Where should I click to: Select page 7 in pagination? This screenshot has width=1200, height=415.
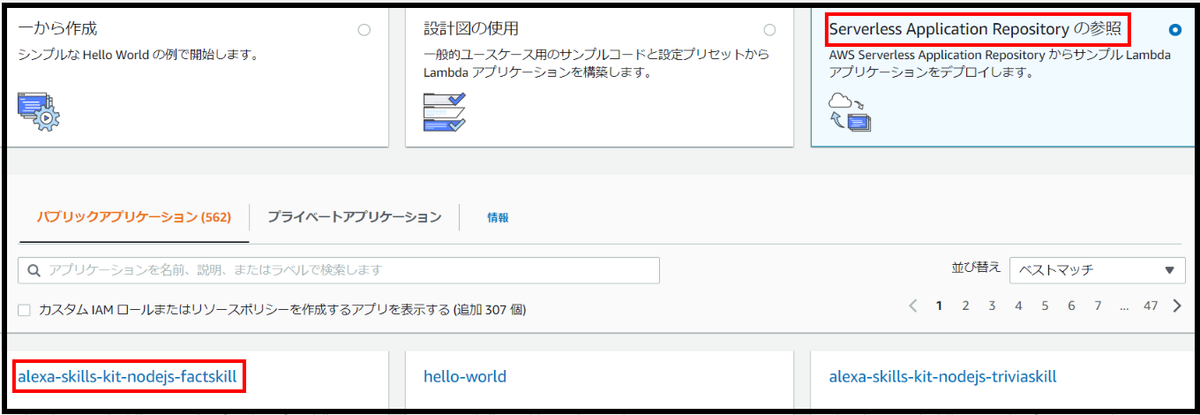pos(1097,306)
